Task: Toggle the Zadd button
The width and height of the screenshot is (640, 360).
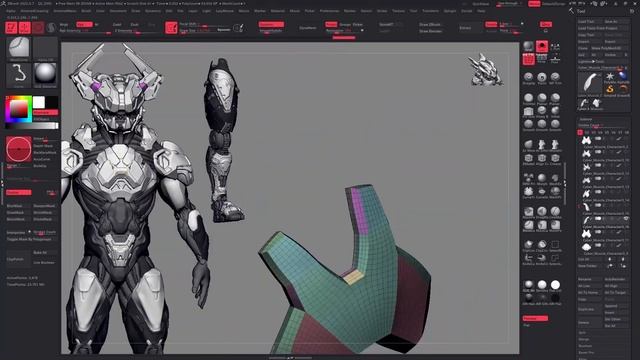Action: [117, 24]
